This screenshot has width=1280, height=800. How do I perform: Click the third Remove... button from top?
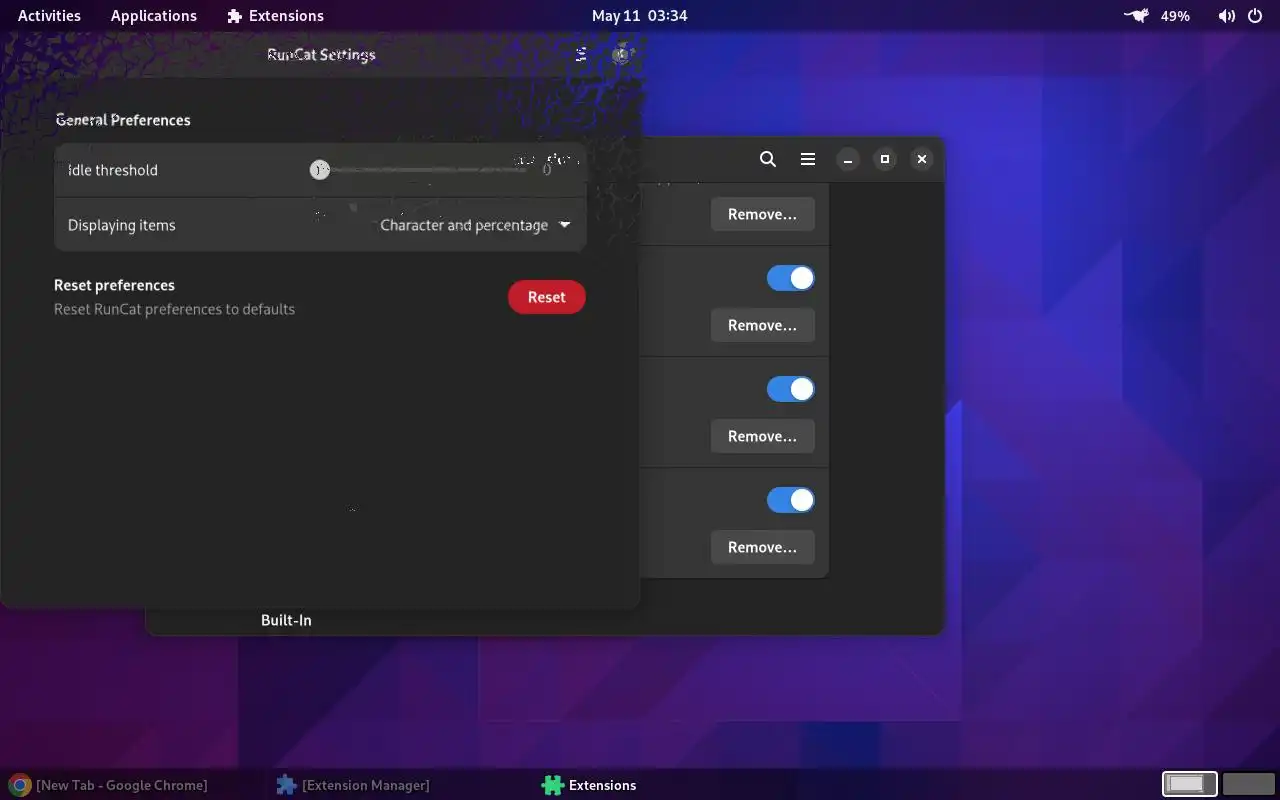pyautogui.click(x=762, y=436)
